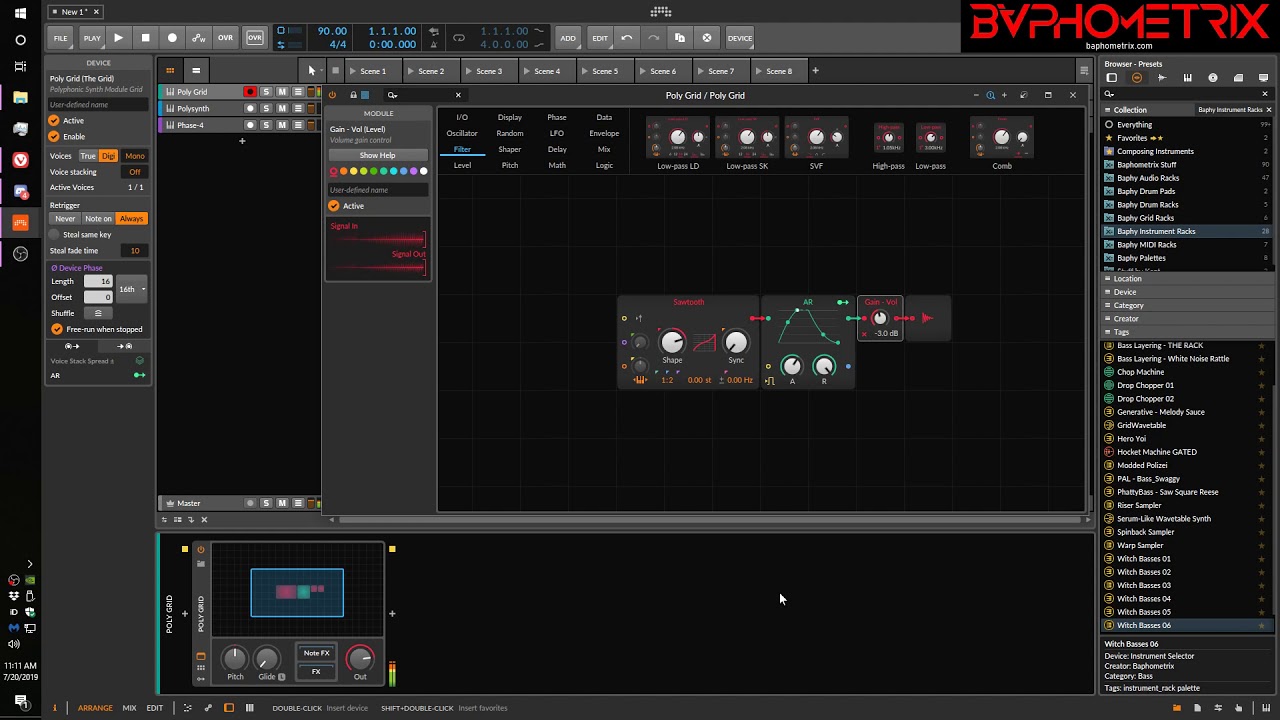Pick the yellow module color swatch
Image resolution: width=1280 pixels, height=720 pixels.
(x=354, y=171)
